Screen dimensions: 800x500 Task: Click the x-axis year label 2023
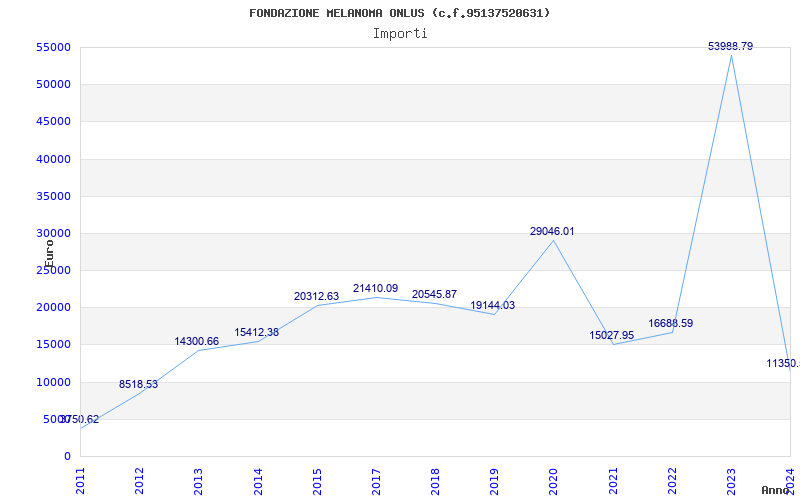pos(732,481)
